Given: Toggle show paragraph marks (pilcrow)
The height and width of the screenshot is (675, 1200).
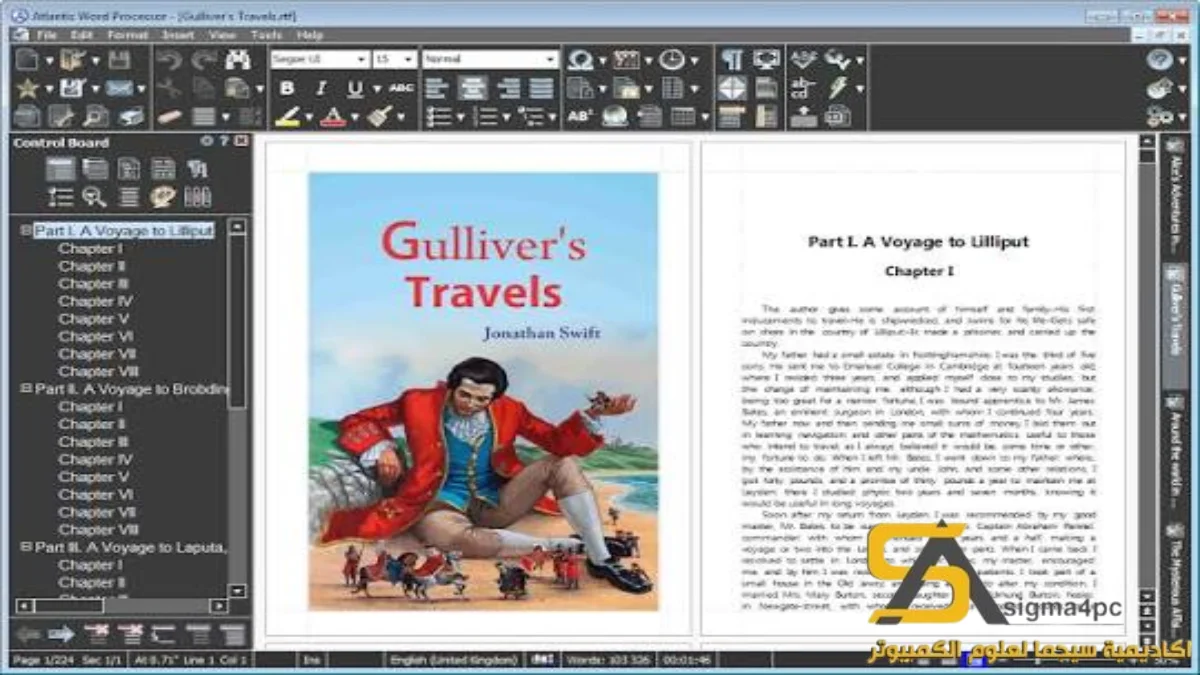Looking at the screenshot, I should [732, 60].
